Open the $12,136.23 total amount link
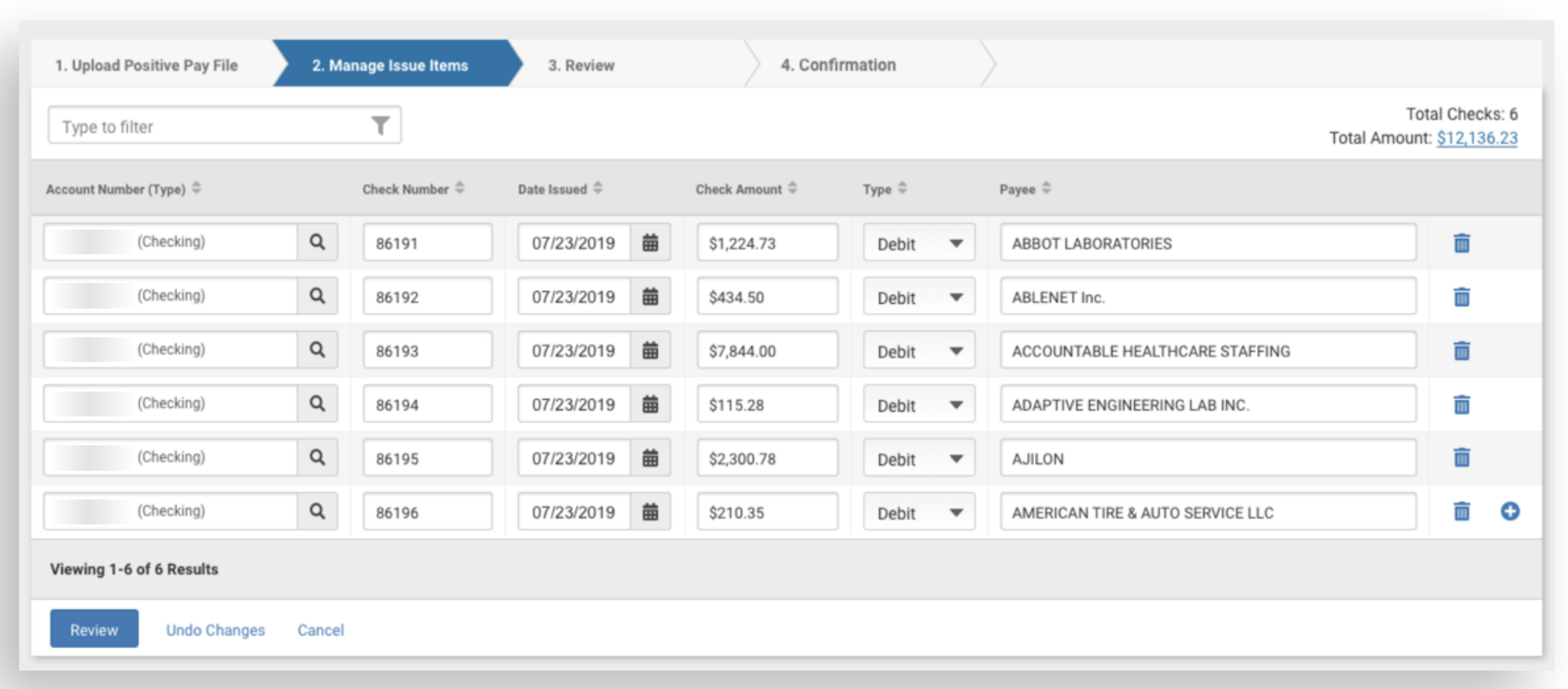Viewport: 1568px width, 689px height. tap(1476, 138)
